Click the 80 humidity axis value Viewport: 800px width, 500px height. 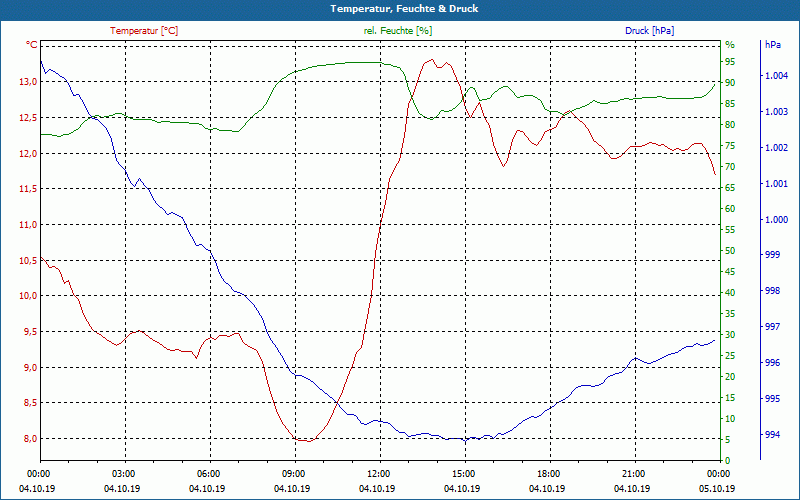point(730,124)
